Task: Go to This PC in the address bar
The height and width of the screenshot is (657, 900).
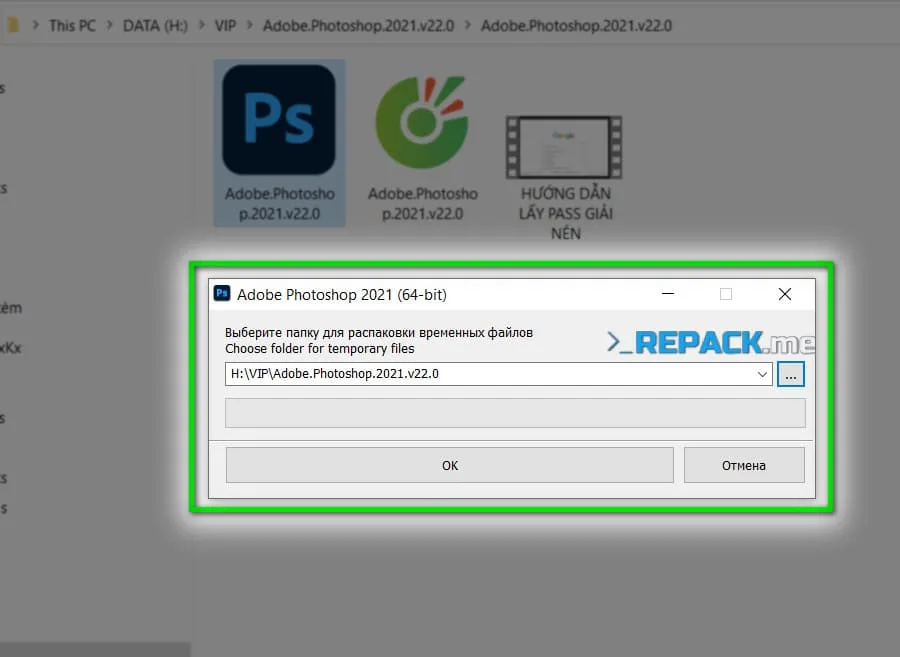Action: tap(72, 26)
